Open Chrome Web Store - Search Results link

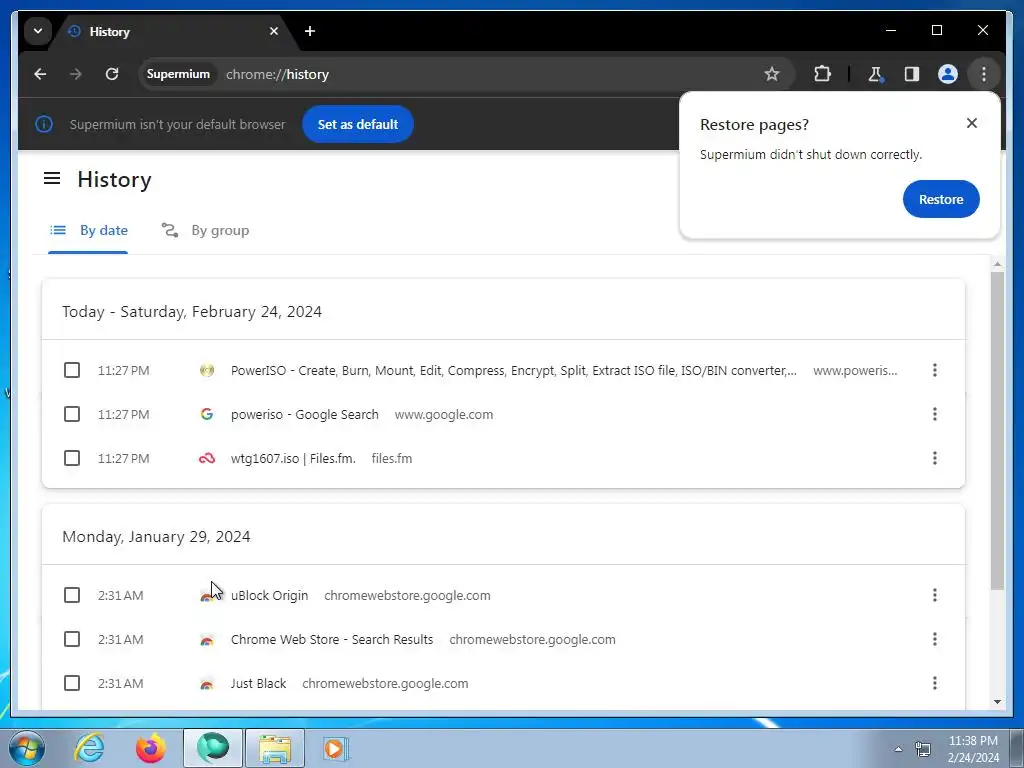click(x=332, y=639)
